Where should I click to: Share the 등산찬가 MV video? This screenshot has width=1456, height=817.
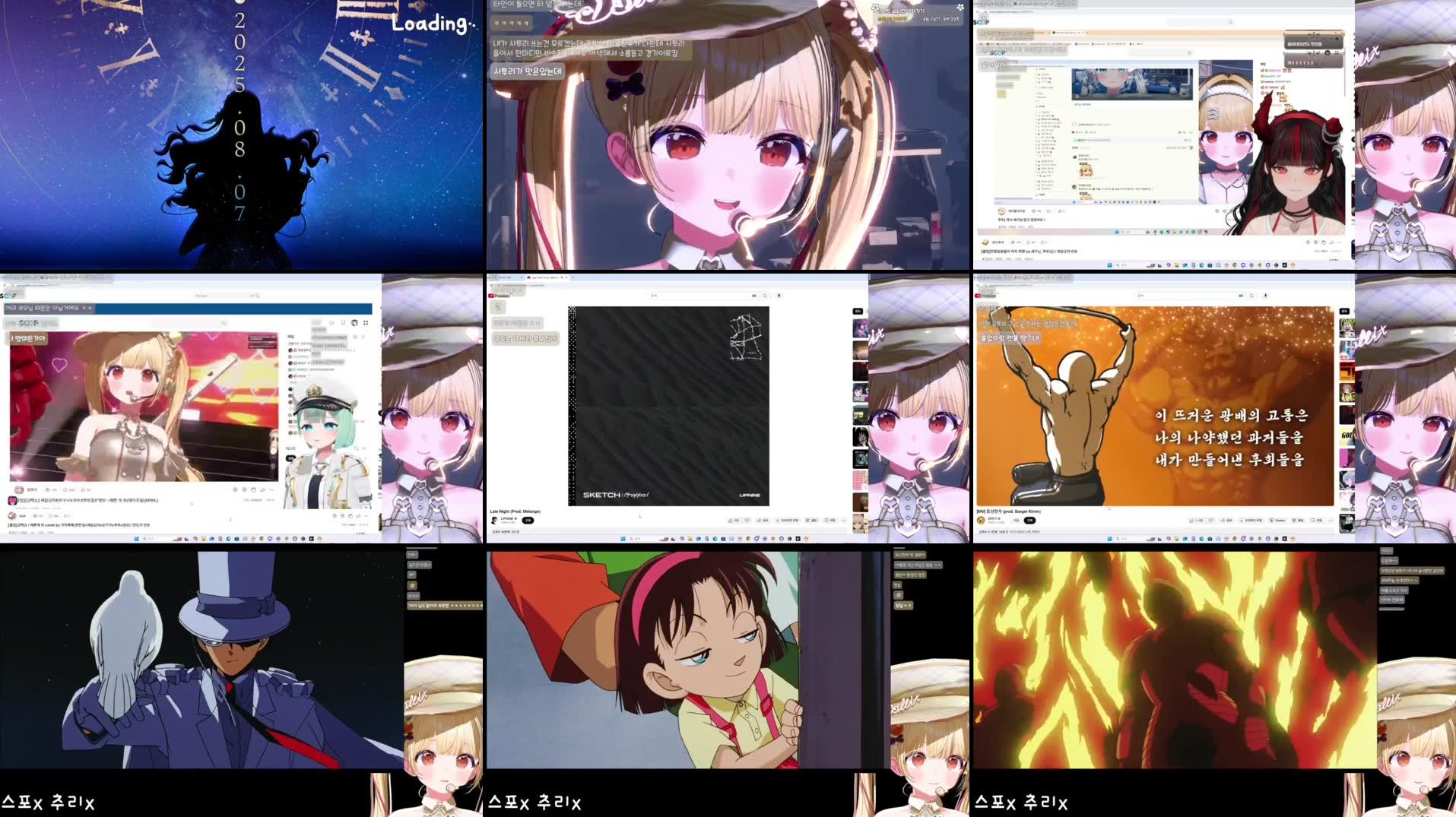pos(1226,521)
